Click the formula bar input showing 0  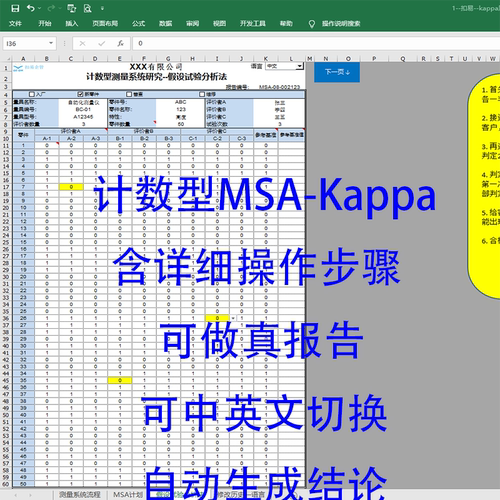(316, 43)
